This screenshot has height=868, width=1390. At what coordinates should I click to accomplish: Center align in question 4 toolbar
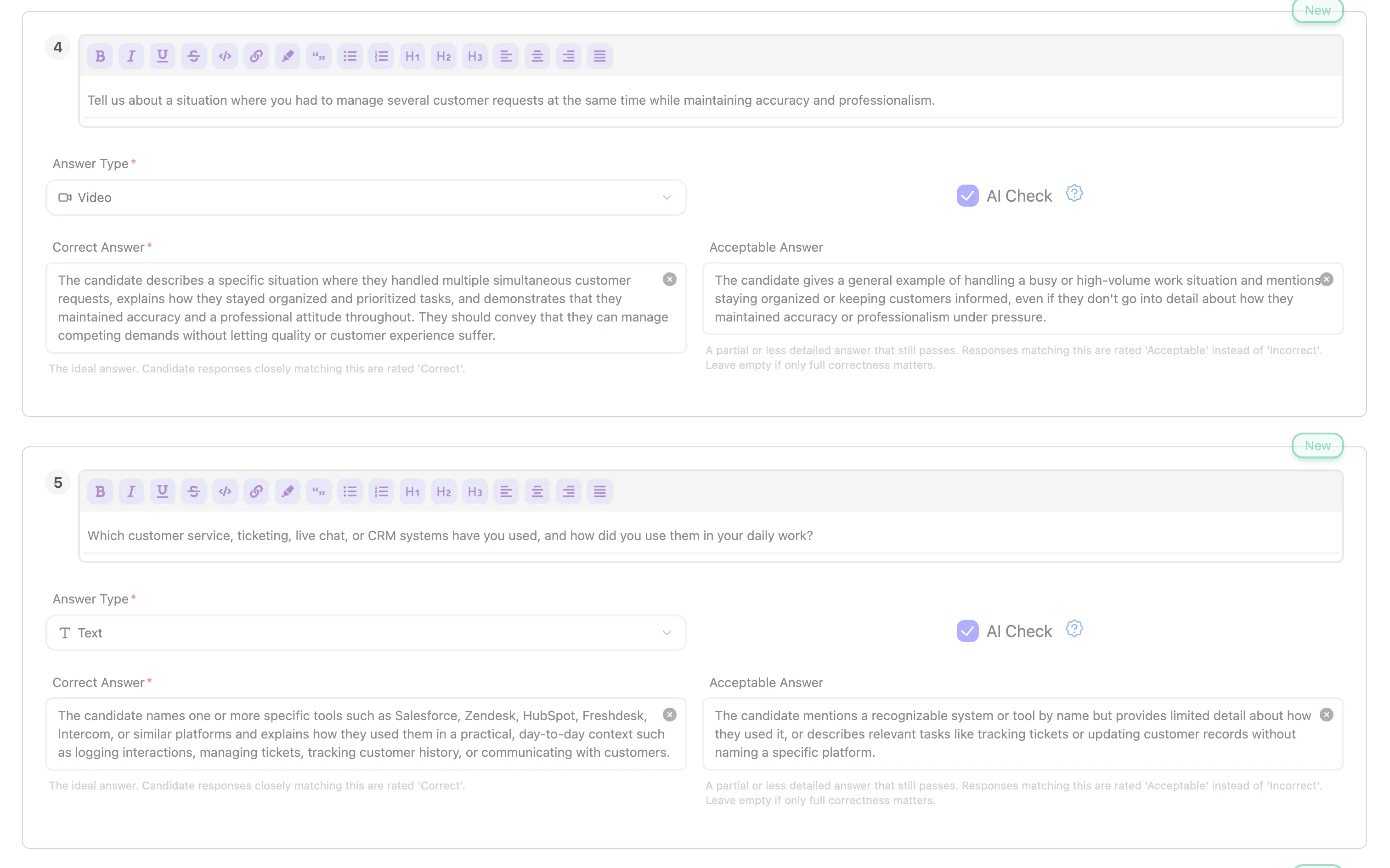point(537,56)
